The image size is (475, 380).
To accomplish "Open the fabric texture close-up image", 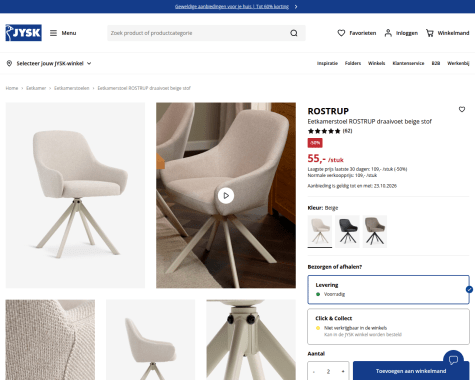I will 50,340.
